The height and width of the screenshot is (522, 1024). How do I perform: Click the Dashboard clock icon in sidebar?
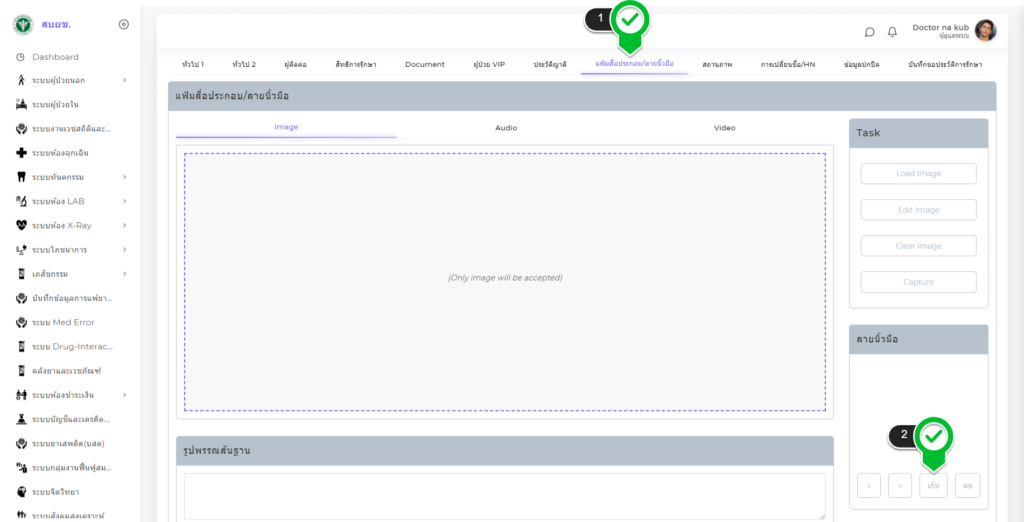21,57
